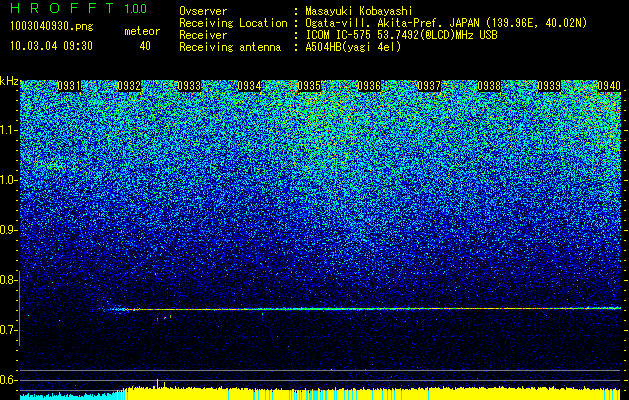This screenshot has width=629, height=400.
Task: Click the A504HB(yagi 4el) antenna text
Action: point(353,47)
